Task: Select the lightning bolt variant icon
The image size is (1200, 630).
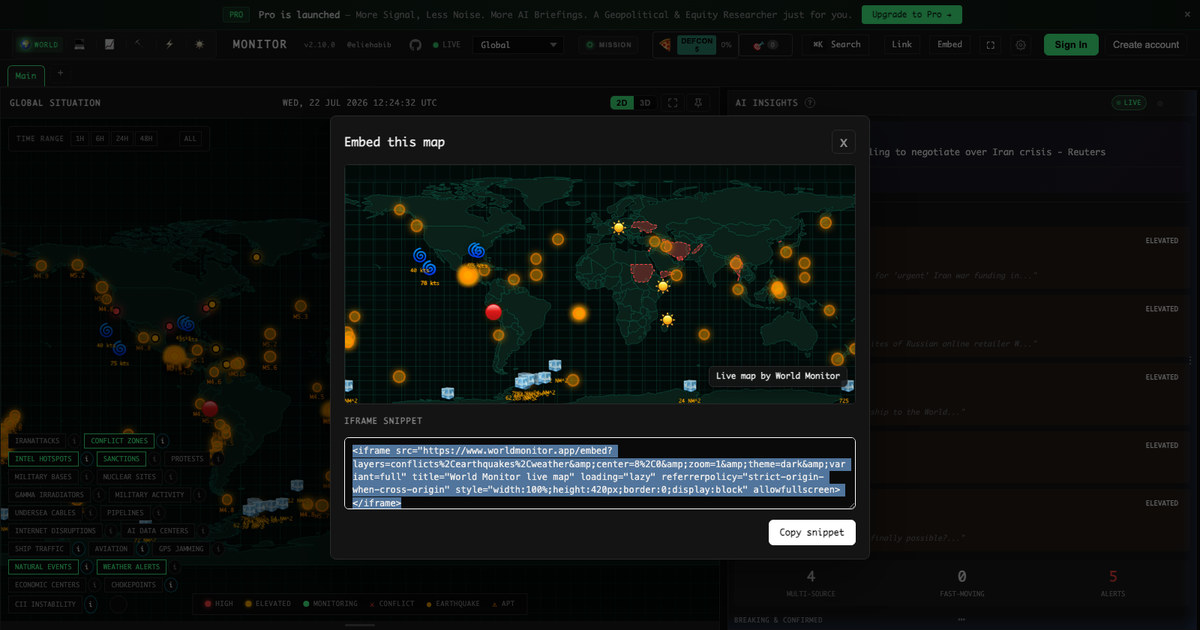Action: (x=169, y=44)
